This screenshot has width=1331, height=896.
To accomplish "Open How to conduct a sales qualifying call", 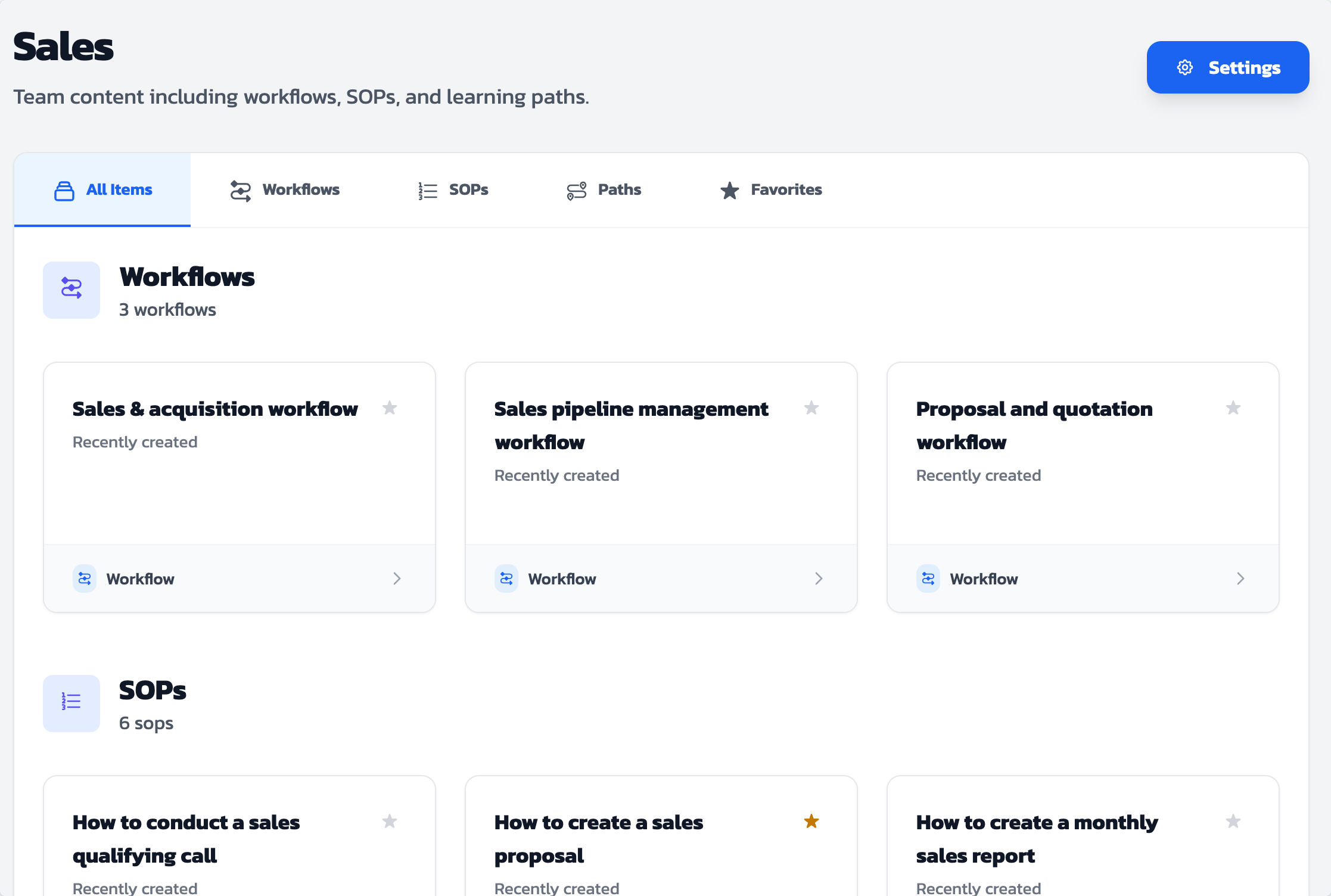I will 186,839.
